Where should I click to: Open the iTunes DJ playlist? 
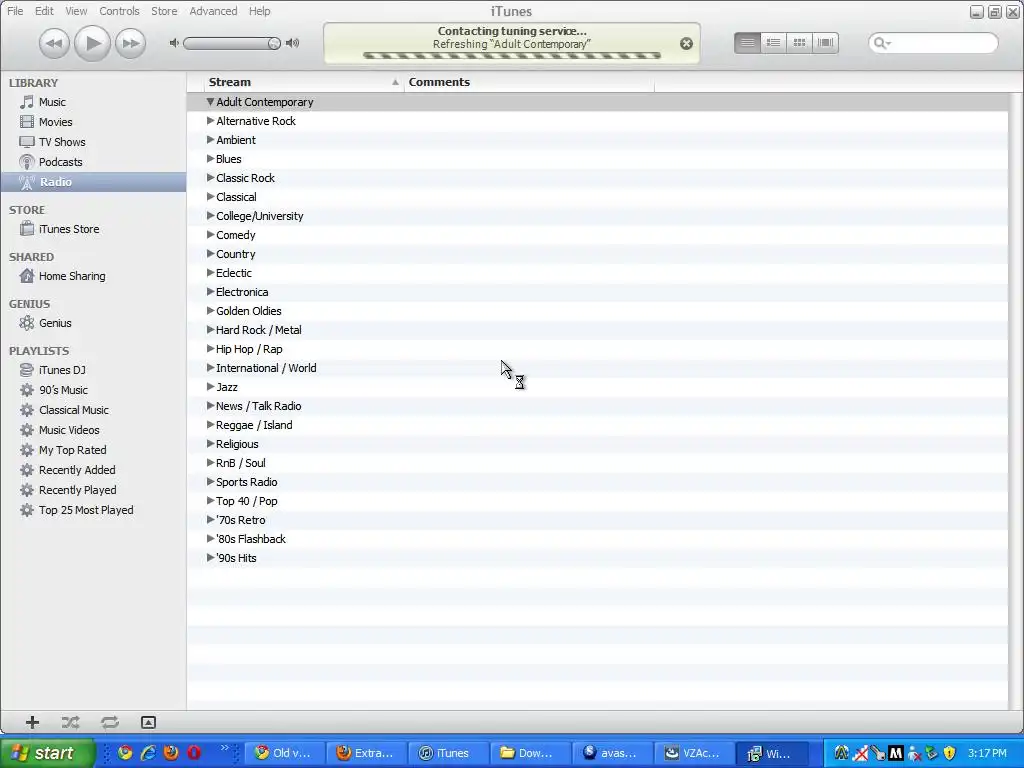tap(93, 370)
